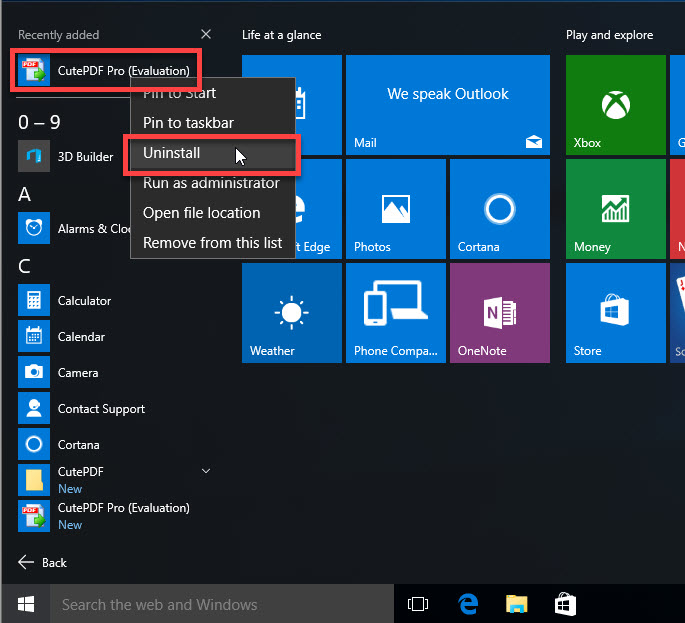Open the Contact Support icon
The height and width of the screenshot is (623, 685).
[34, 408]
